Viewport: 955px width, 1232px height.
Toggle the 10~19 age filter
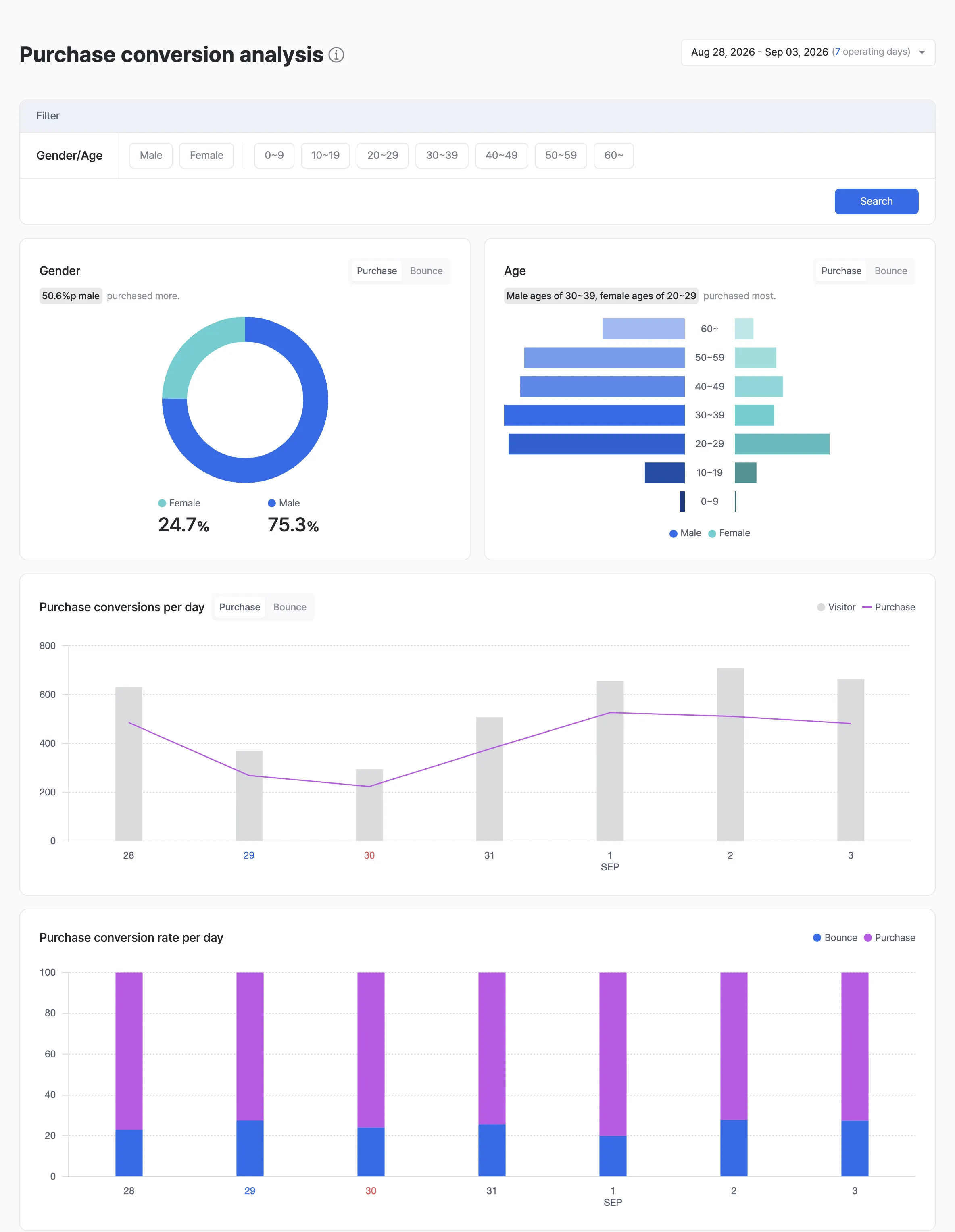(325, 155)
